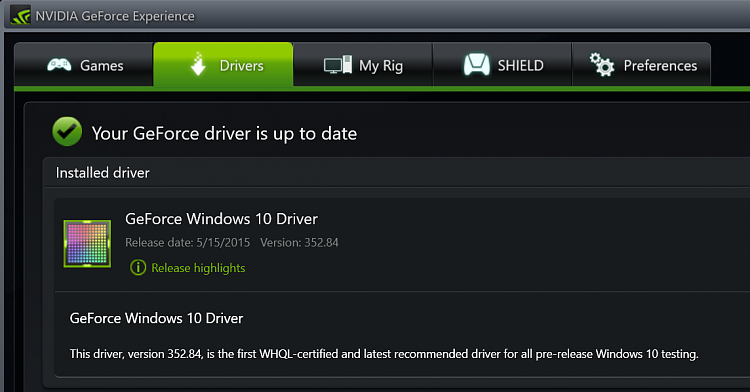
Task: Select the Drivers tab label
Action: click(241, 65)
